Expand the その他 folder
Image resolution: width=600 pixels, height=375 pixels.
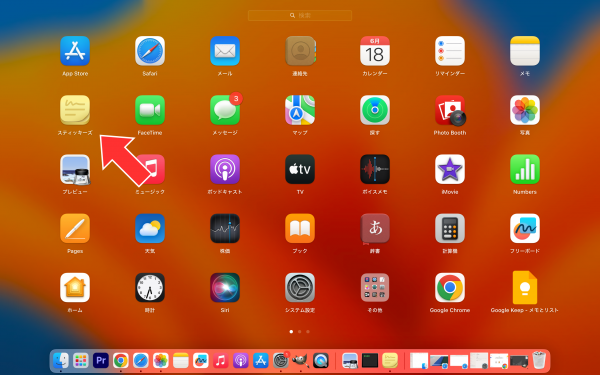(375, 288)
